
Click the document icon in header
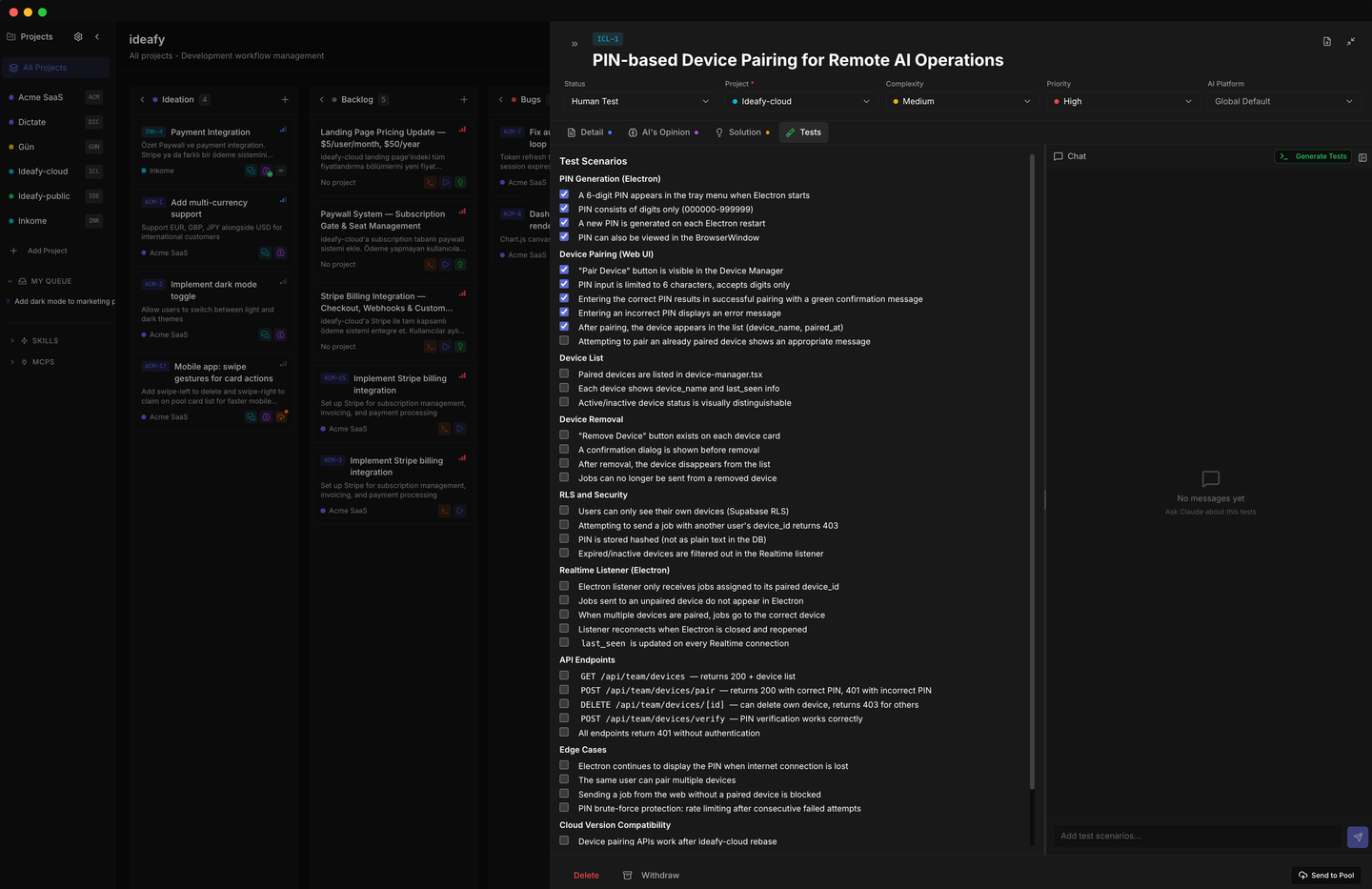(x=1326, y=42)
